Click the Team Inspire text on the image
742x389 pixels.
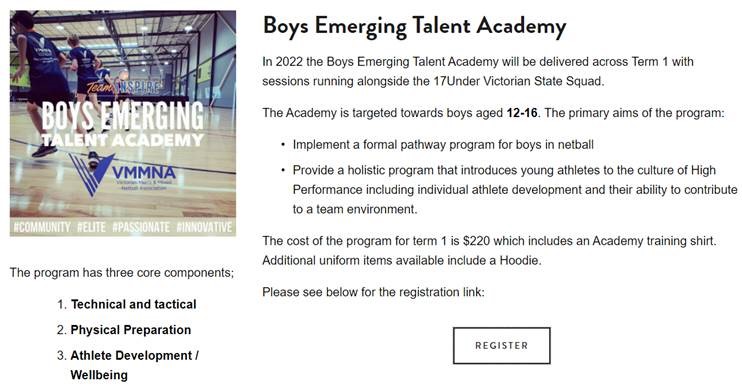coord(124,86)
